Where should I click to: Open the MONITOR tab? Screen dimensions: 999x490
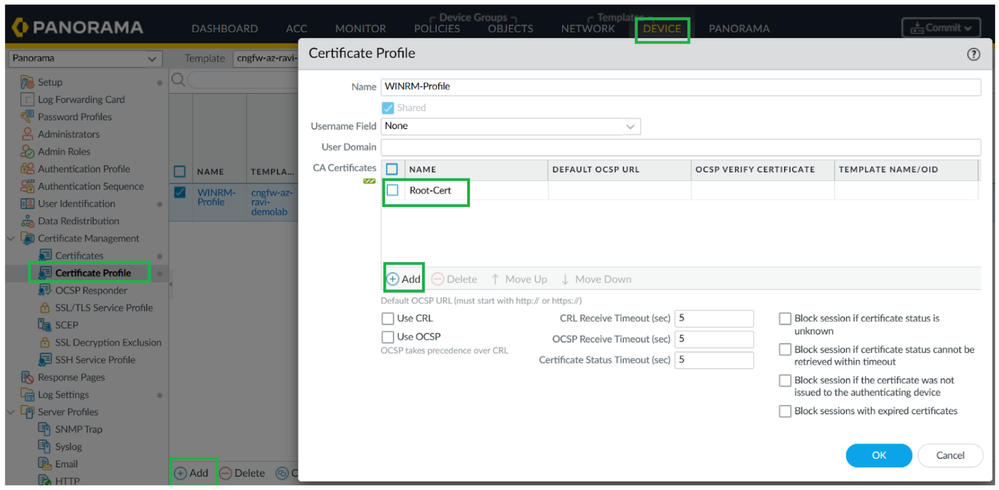click(360, 28)
